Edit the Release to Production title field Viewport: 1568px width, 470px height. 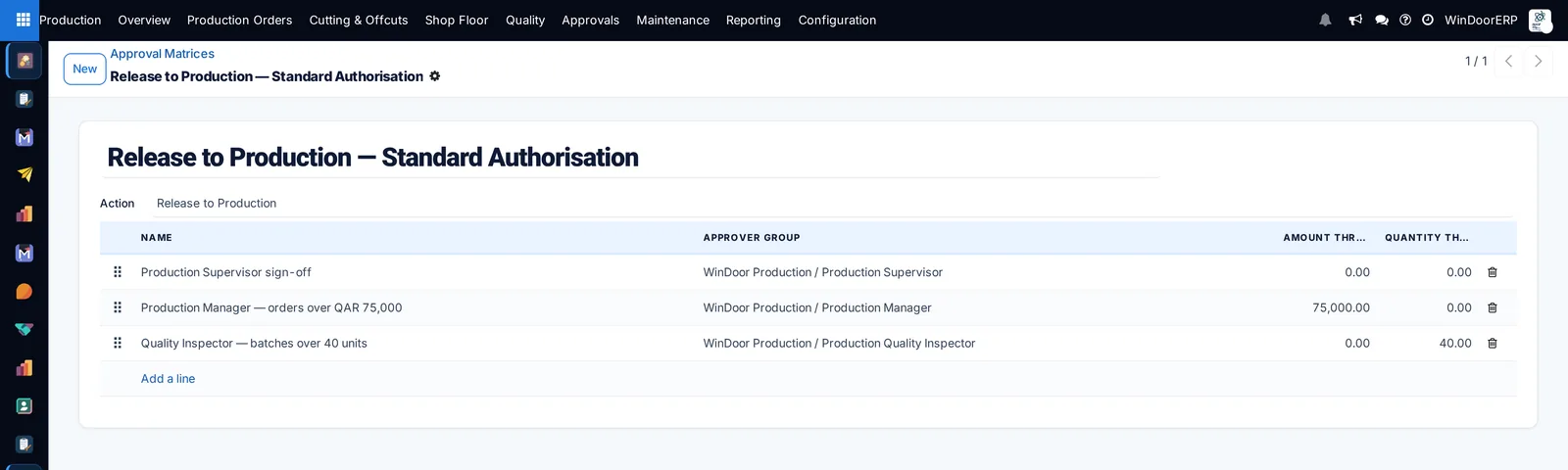631,158
